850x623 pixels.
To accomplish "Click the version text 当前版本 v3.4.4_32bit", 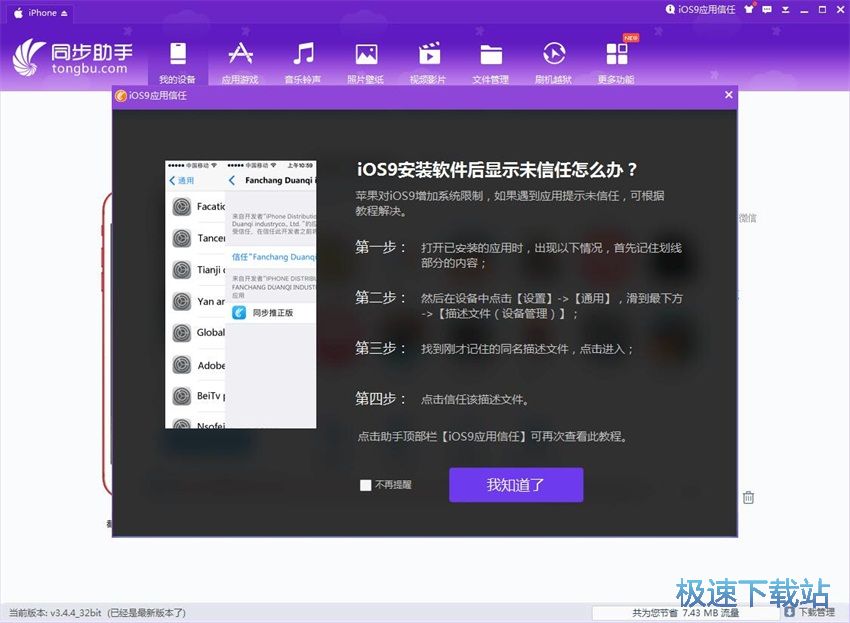I will tap(55, 613).
